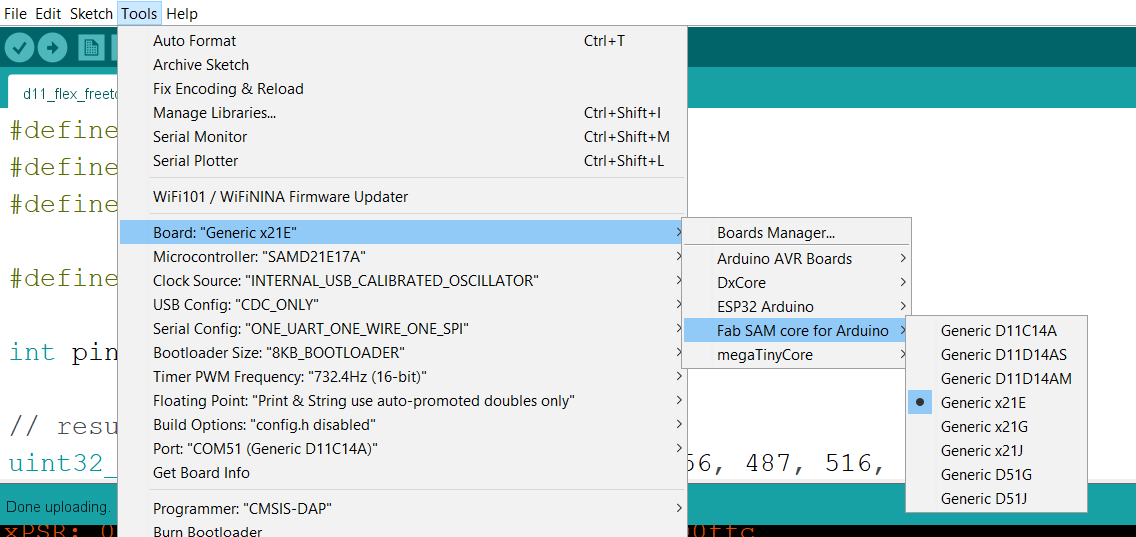Expand Port: "COM51 (Generic D11C14A)" submenu
The image size is (1136, 537).
click(x=402, y=449)
